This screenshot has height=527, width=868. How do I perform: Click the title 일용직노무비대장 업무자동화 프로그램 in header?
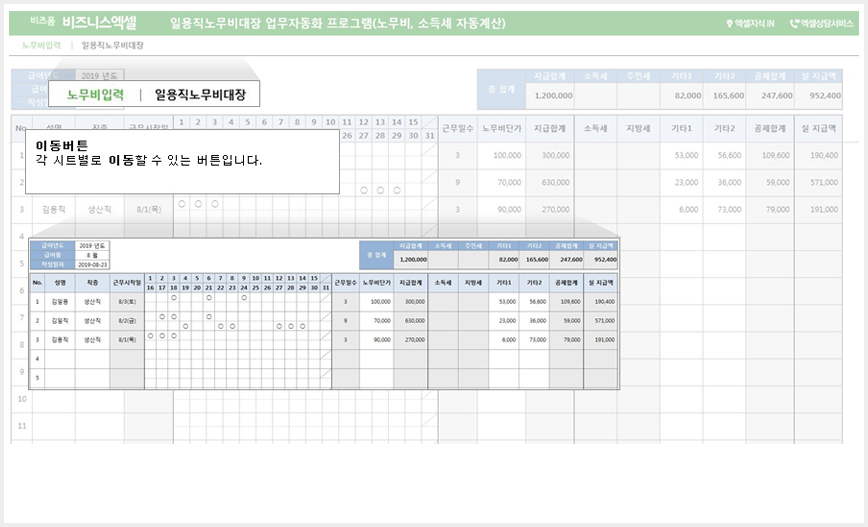point(337,23)
